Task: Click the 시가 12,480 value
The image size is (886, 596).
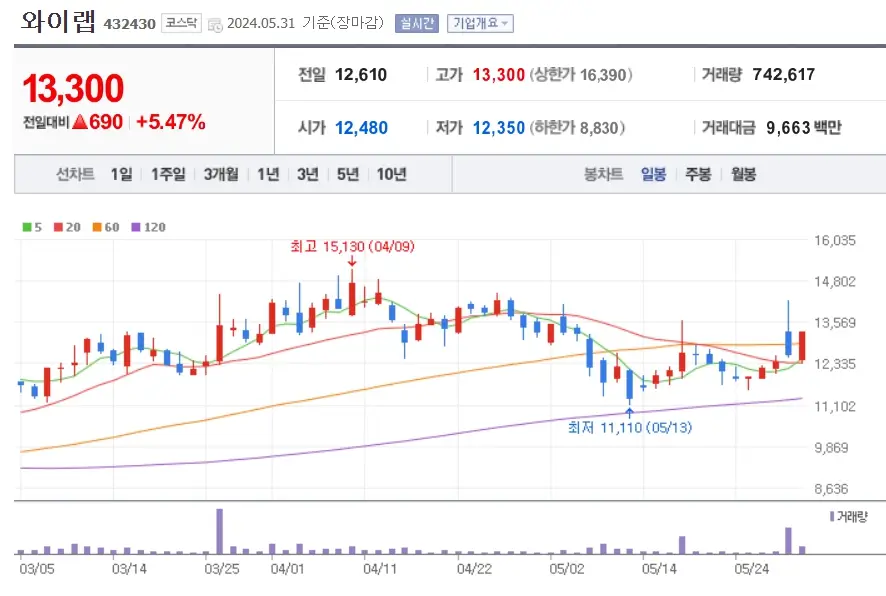Action: (x=361, y=128)
